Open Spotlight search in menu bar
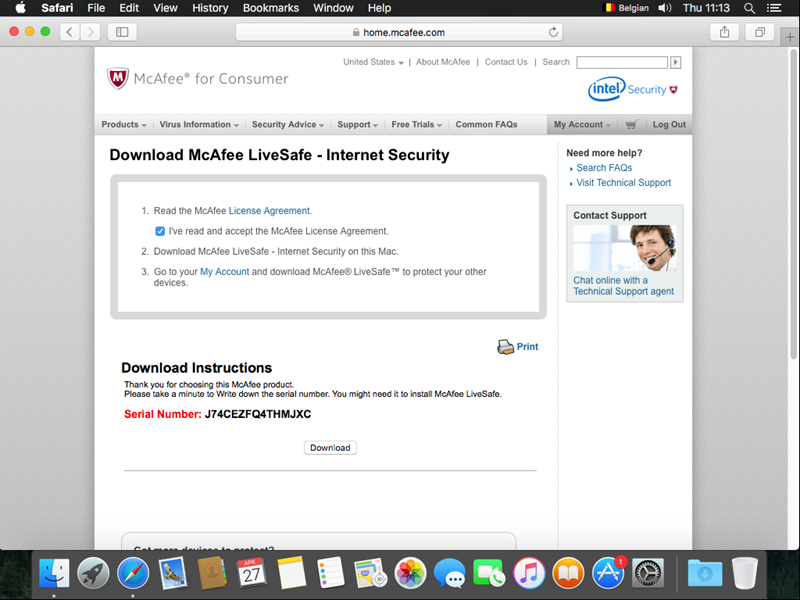This screenshot has height=600, width=800. coord(749,8)
